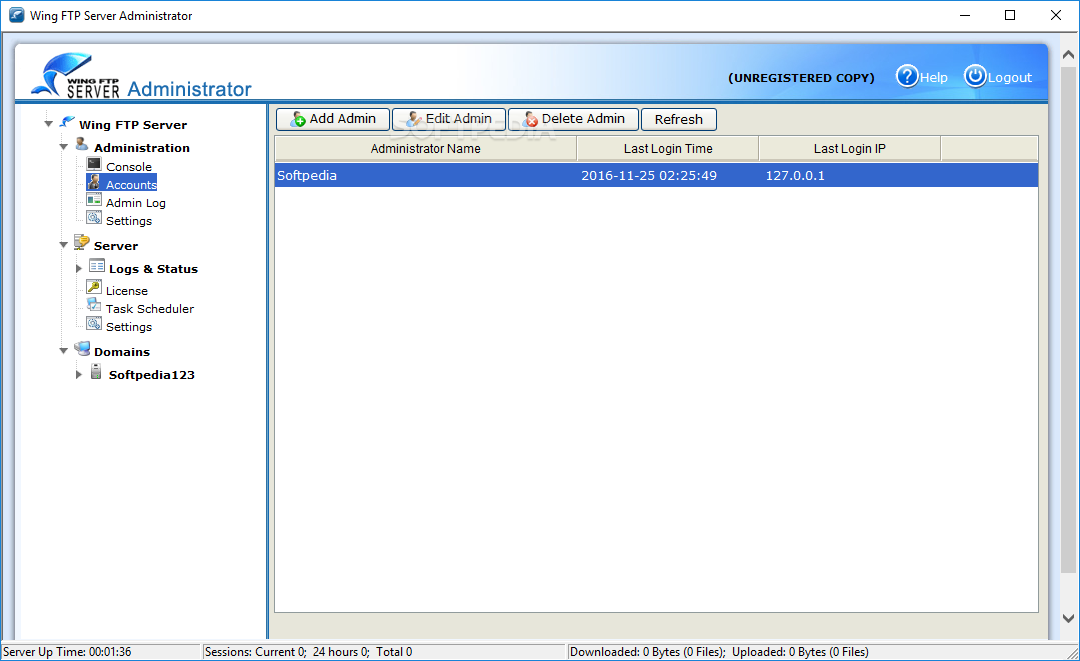Open Task Scheduler entry

click(x=149, y=308)
